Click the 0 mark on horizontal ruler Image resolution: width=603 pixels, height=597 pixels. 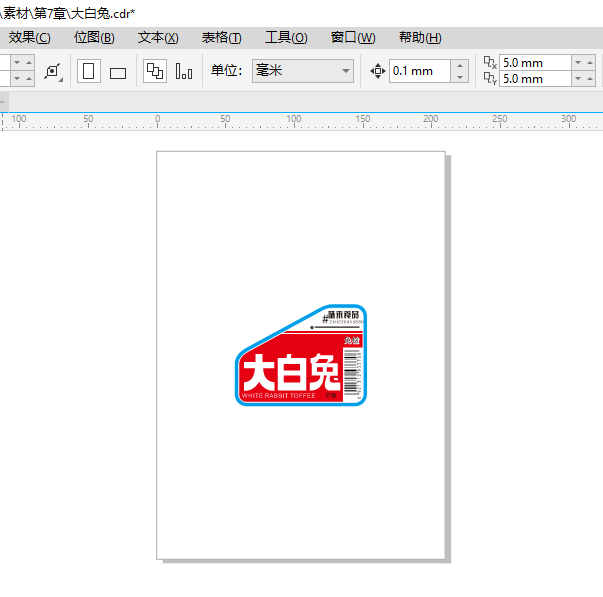click(x=158, y=118)
